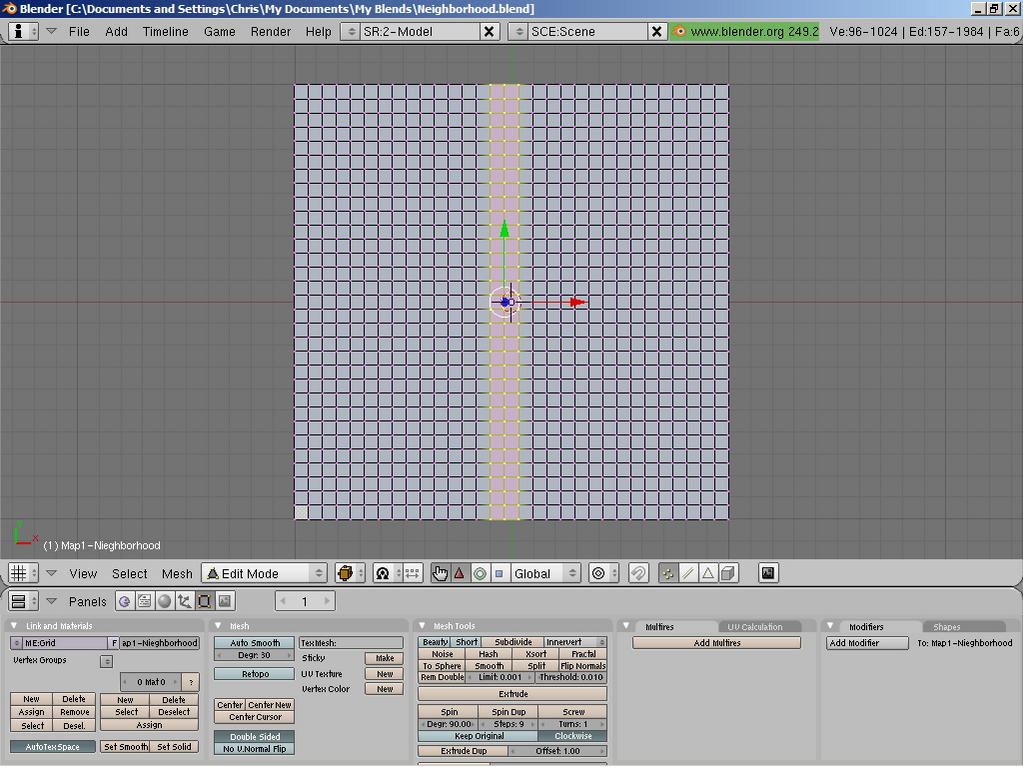Open the SCE:Scene browse arrows
Viewport: 1023px width, 767px height.
click(x=518, y=31)
